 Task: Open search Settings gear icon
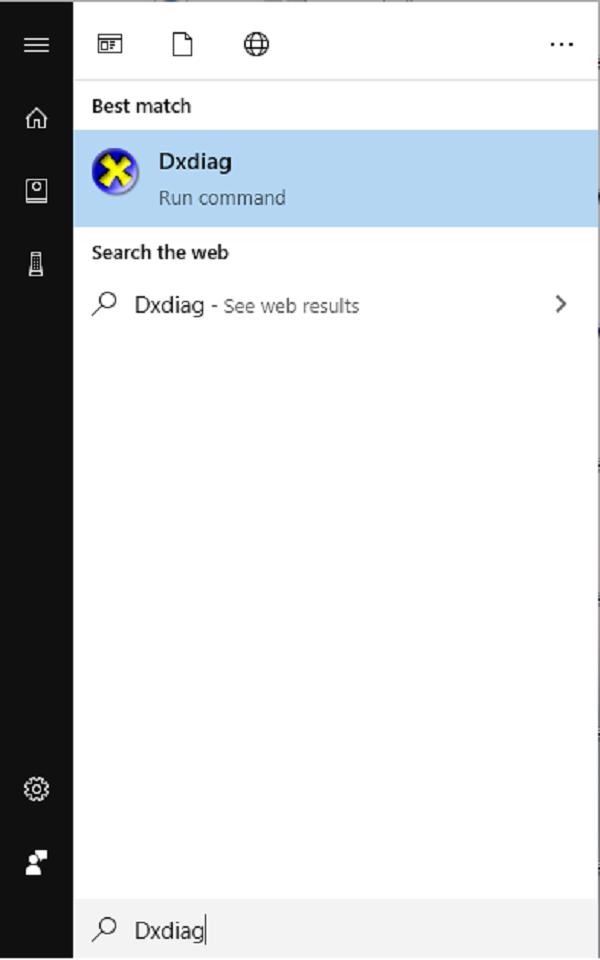36,789
